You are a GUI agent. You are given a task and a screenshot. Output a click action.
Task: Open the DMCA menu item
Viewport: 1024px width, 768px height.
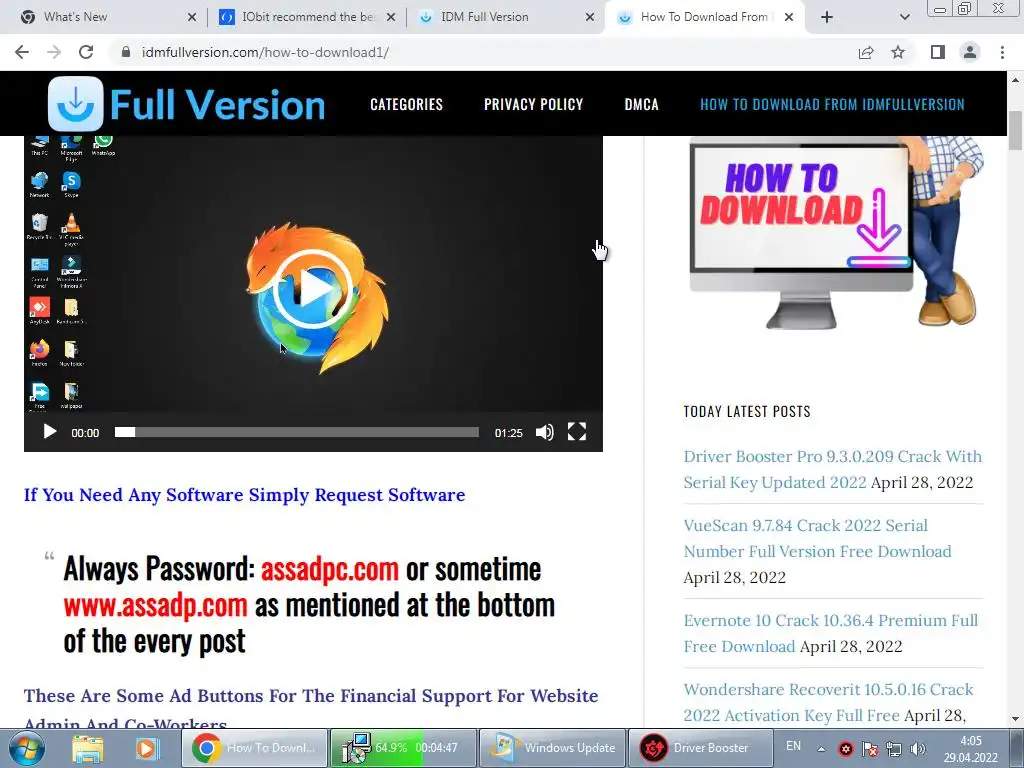click(641, 104)
